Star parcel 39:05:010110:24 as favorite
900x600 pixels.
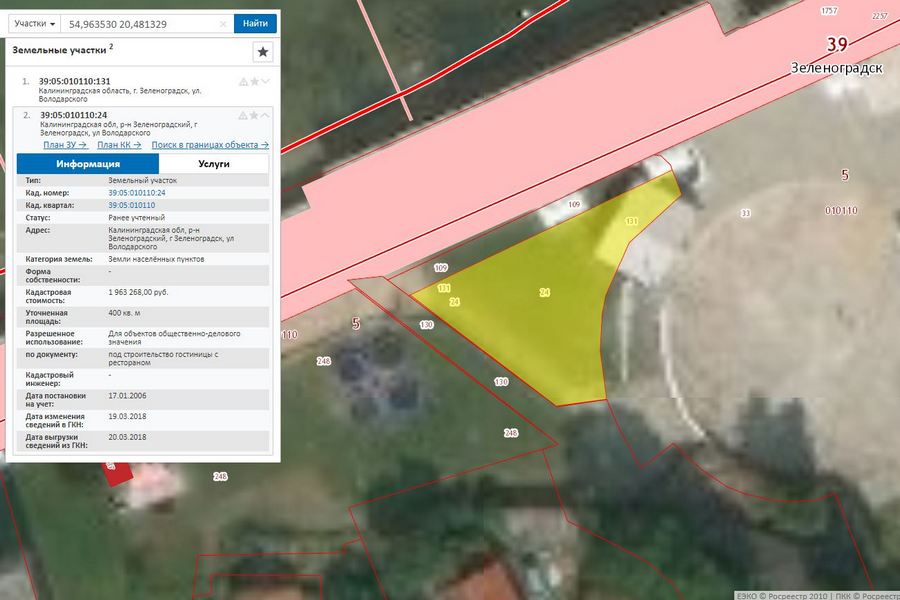(x=254, y=115)
